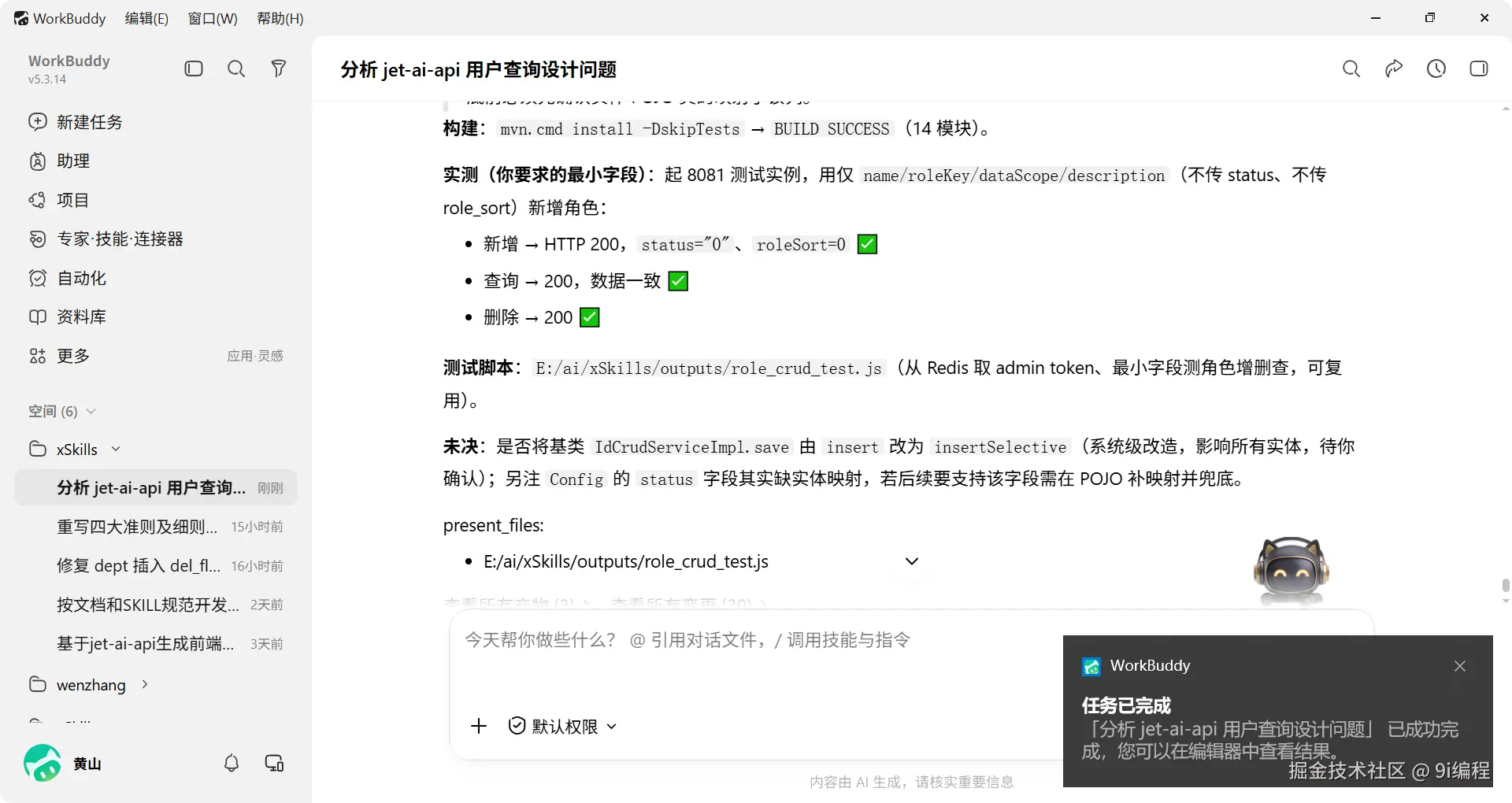Screen dimensions: 1512x803
Task: Open conversation 修复 dept 插入 del_fl
Action: (x=156, y=565)
